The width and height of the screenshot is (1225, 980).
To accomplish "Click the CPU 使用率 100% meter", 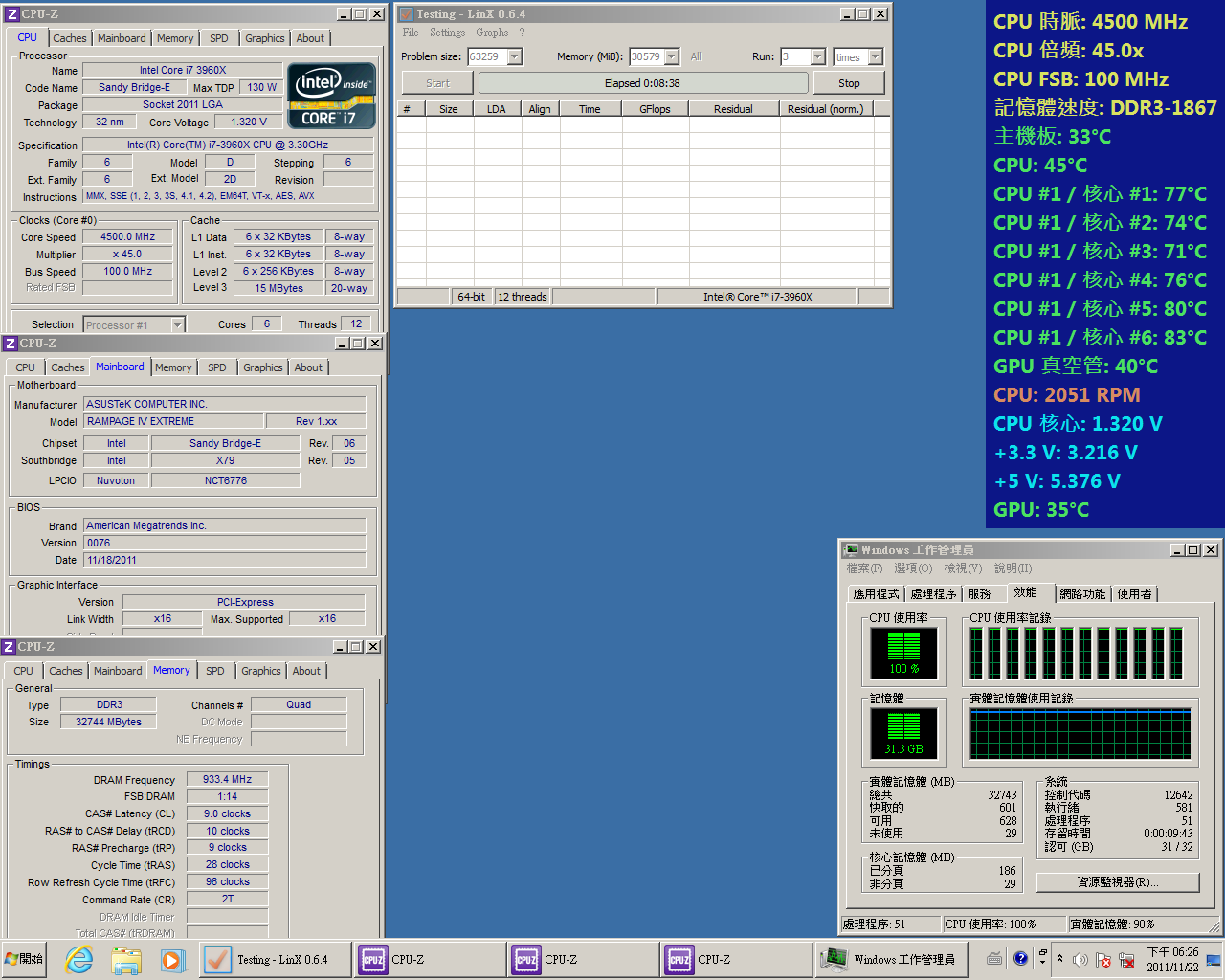I will (x=903, y=653).
